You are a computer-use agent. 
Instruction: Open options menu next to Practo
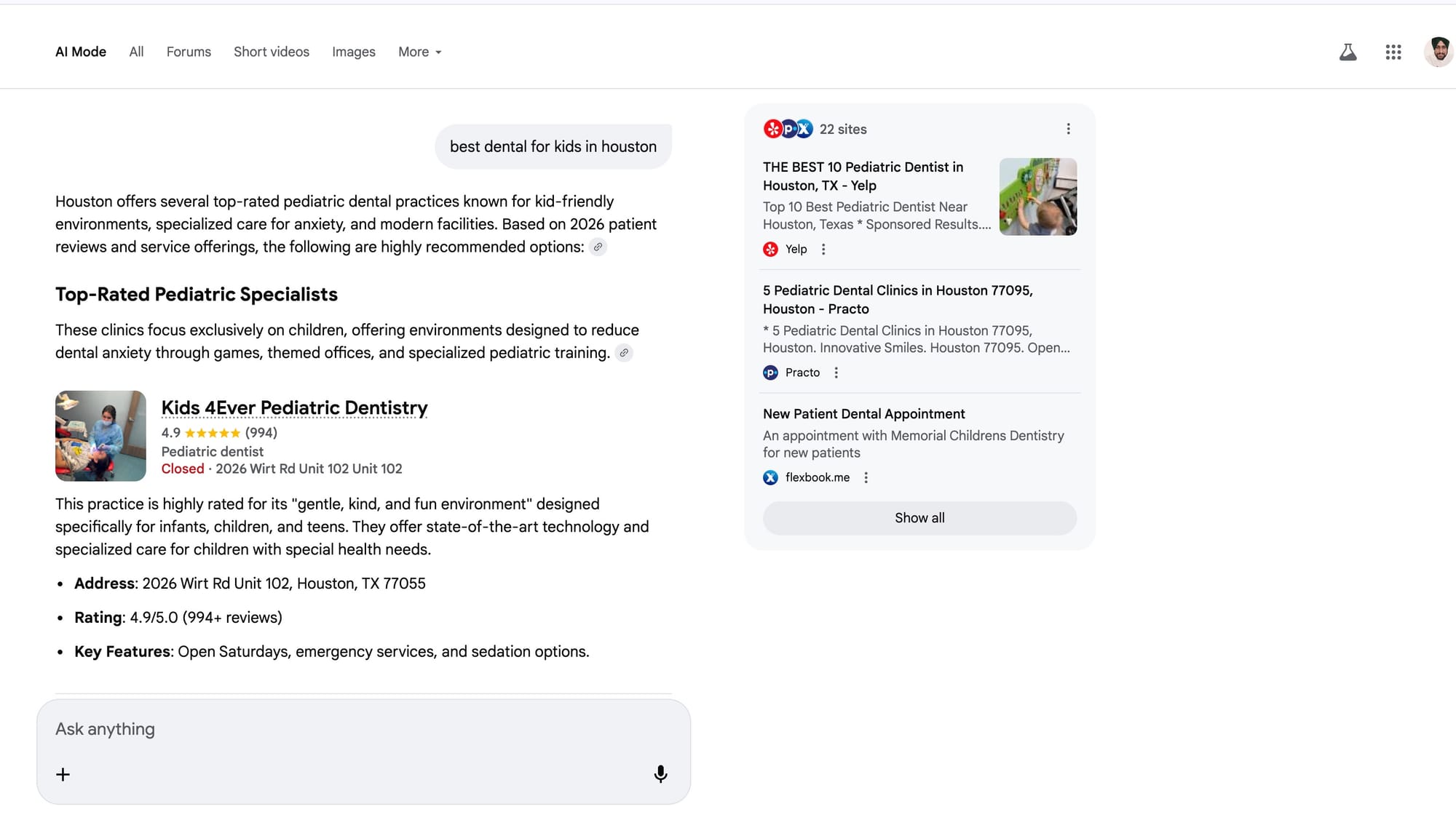tap(836, 372)
